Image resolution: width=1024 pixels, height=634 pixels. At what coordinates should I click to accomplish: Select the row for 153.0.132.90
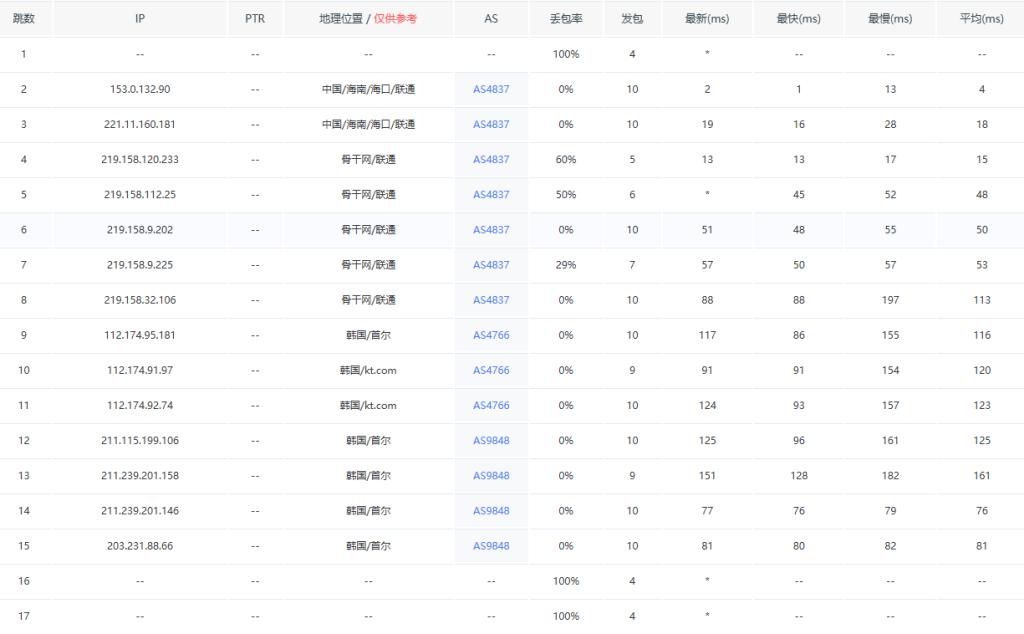139,89
